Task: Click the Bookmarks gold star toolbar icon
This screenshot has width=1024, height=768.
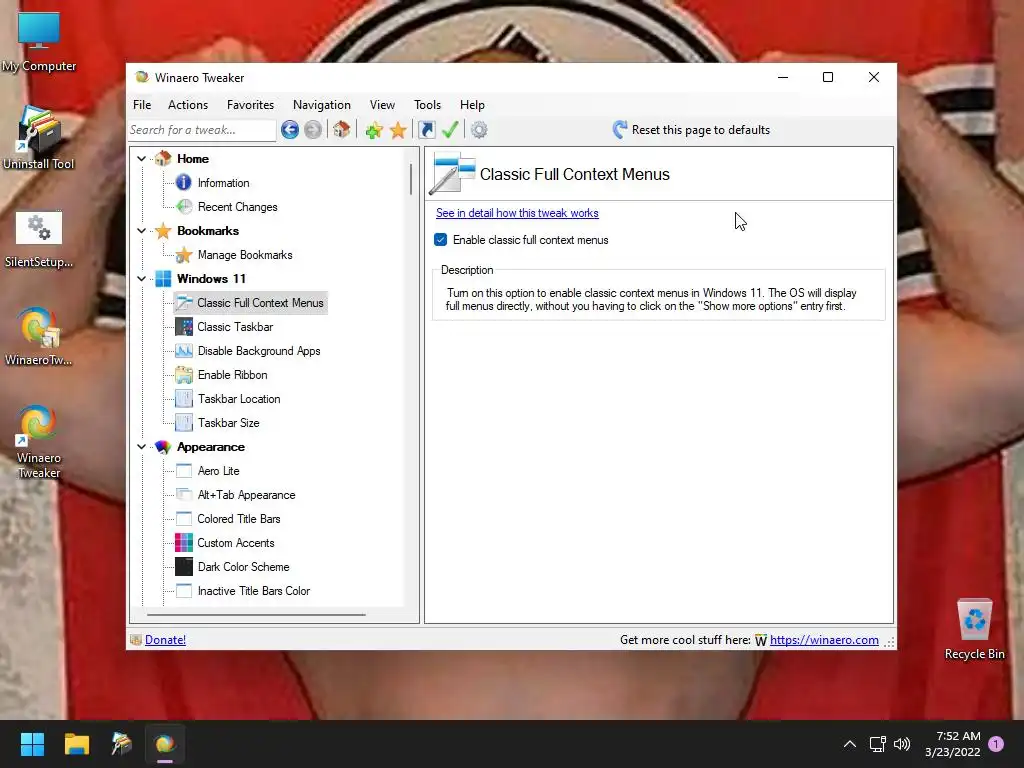Action: (398, 130)
